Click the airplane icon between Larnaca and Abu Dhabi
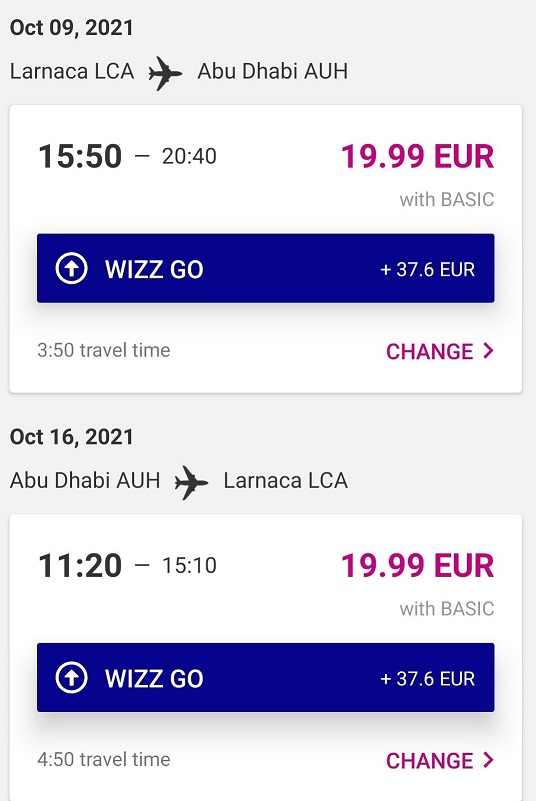The height and width of the screenshot is (801, 536). 165,73
